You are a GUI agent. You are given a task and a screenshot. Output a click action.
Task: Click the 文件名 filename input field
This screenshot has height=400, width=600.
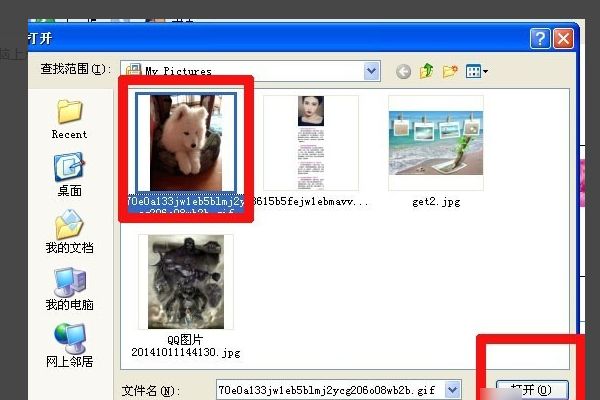click(x=331, y=390)
